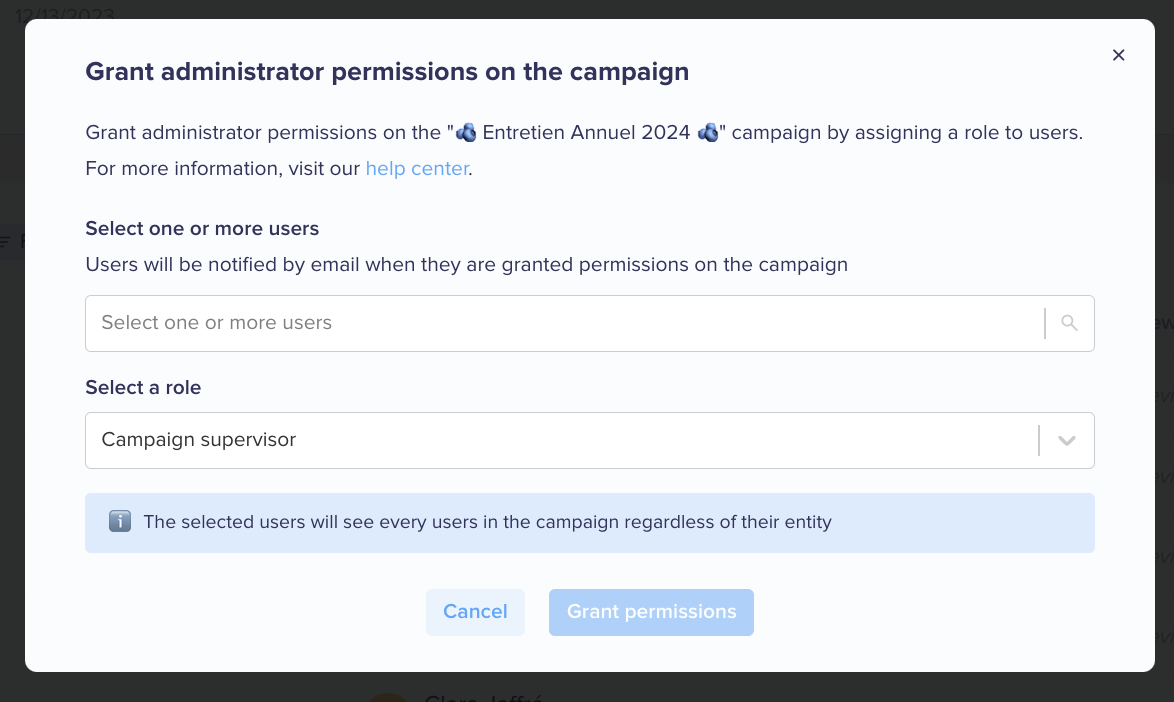Click the filter lines icon at left edge

tap(5, 241)
